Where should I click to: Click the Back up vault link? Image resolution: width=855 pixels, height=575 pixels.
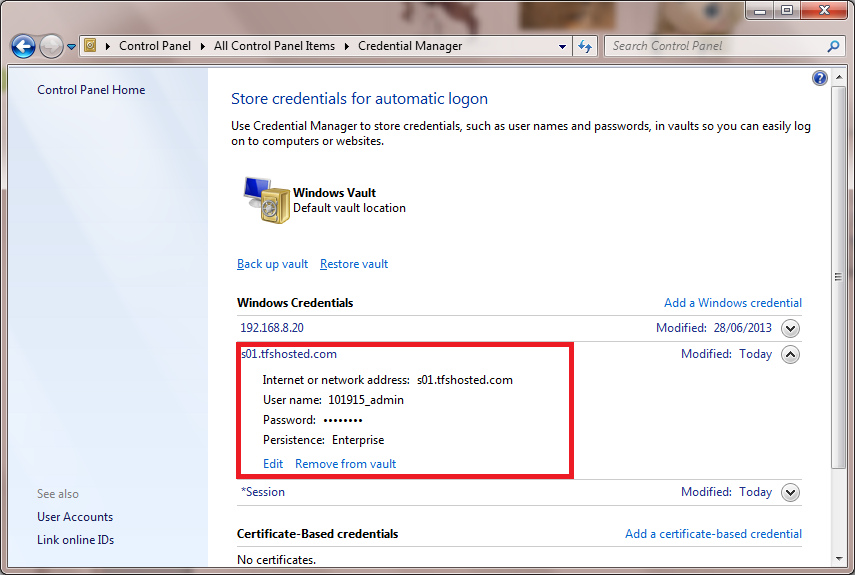(x=272, y=264)
